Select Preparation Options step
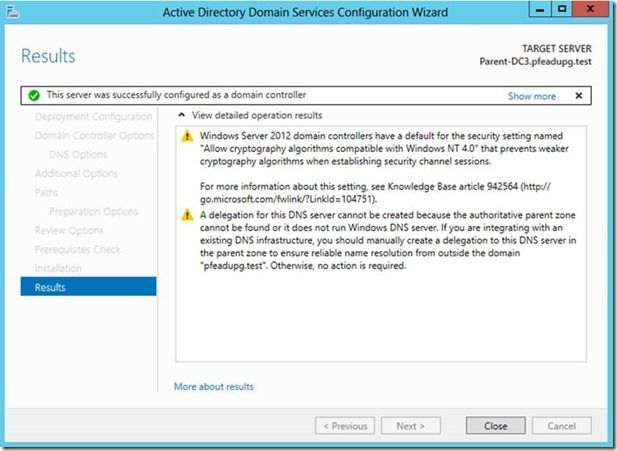 click(94, 211)
